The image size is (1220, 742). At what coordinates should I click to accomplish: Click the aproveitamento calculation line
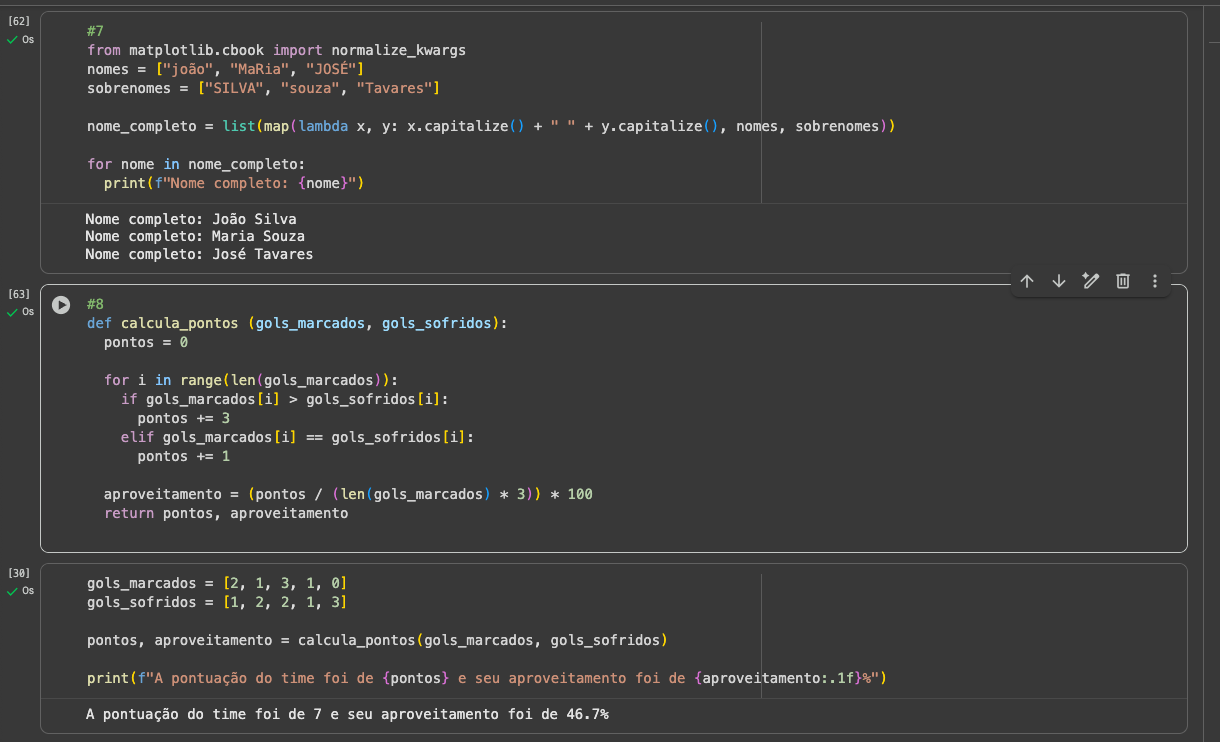(349, 495)
